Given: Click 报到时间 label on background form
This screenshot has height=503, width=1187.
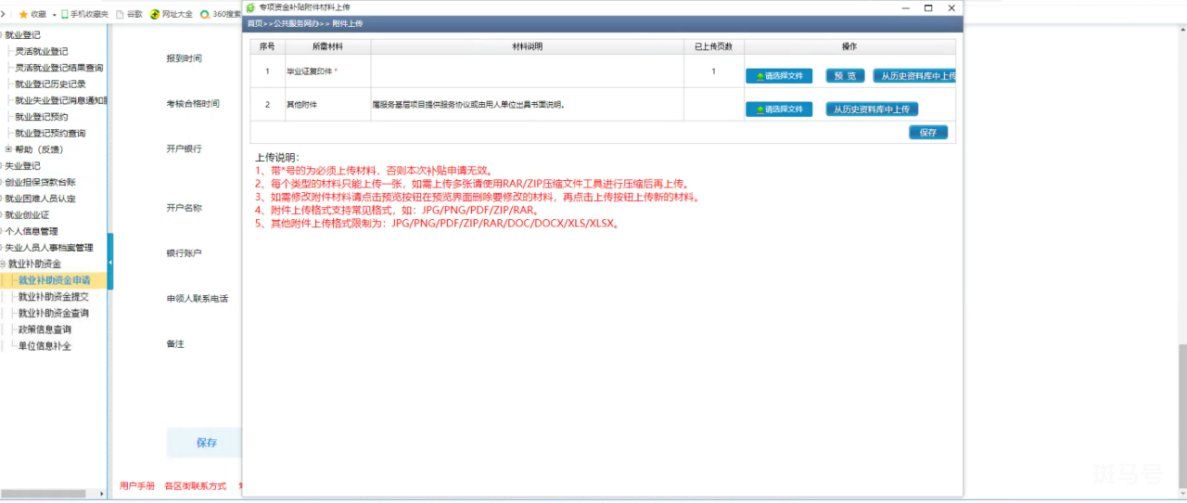Looking at the screenshot, I should click(x=184, y=58).
